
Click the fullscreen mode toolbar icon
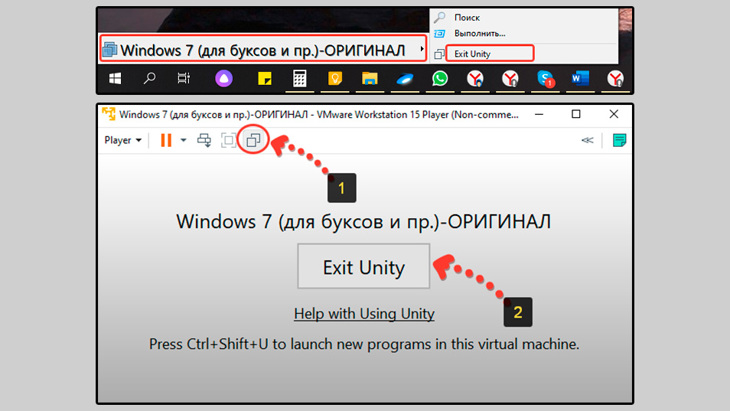pos(229,140)
